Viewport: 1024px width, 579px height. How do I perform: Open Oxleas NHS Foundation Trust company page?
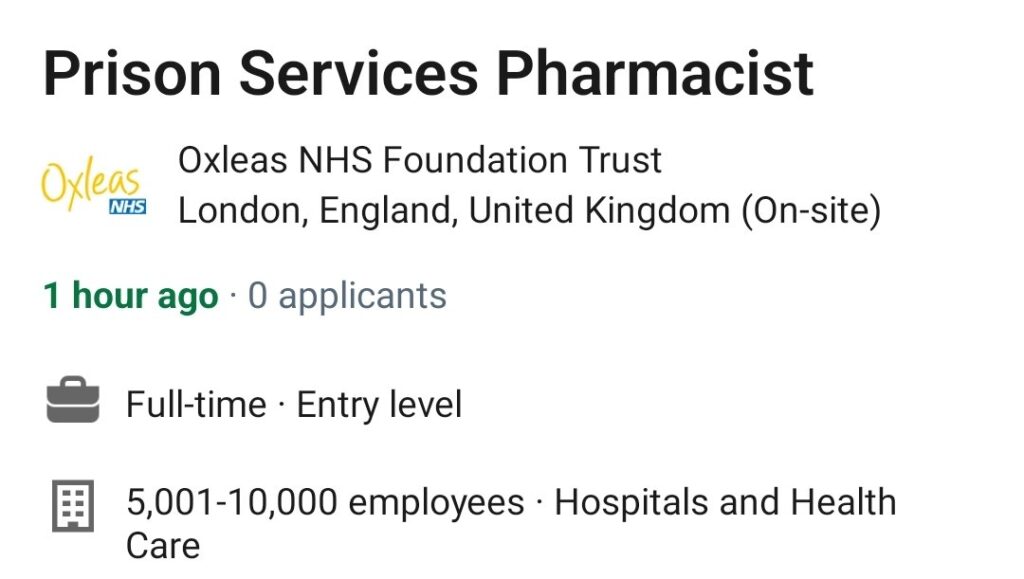pos(420,160)
